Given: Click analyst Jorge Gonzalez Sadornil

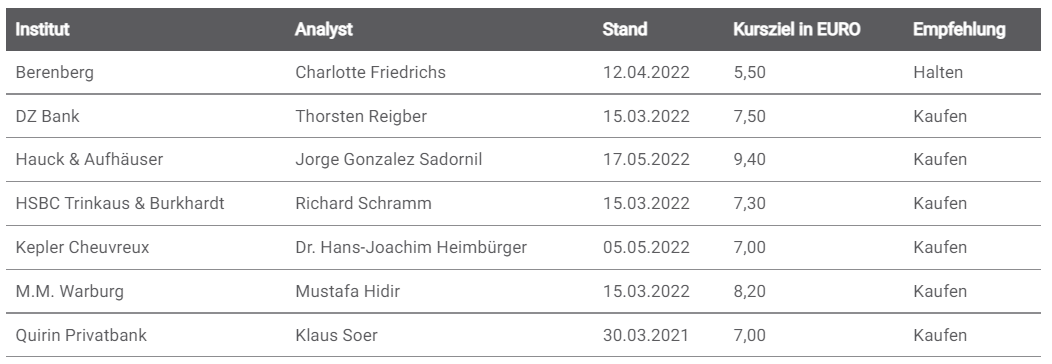Looking at the screenshot, I should tap(388, 160).
